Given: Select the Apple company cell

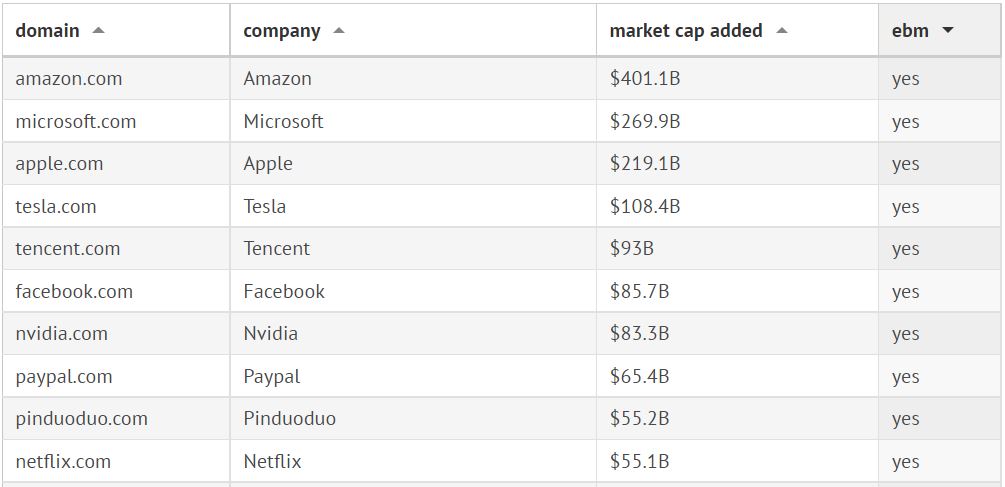Looking at the screenshot, I should (268, 164).
